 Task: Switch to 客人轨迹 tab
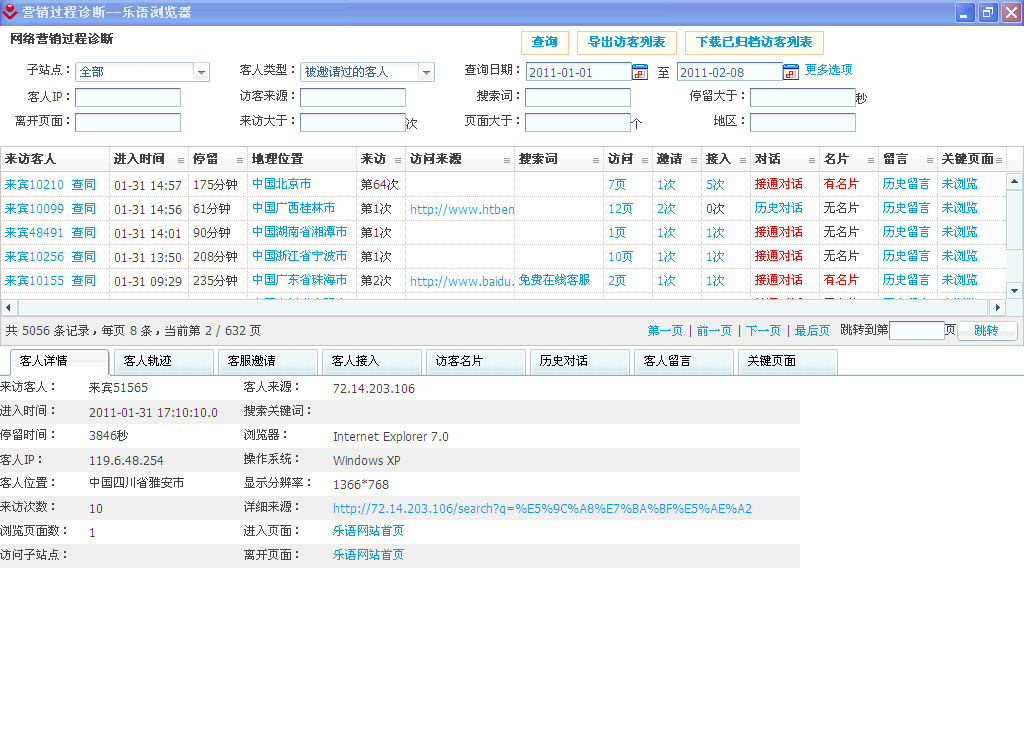pos(163,362)
